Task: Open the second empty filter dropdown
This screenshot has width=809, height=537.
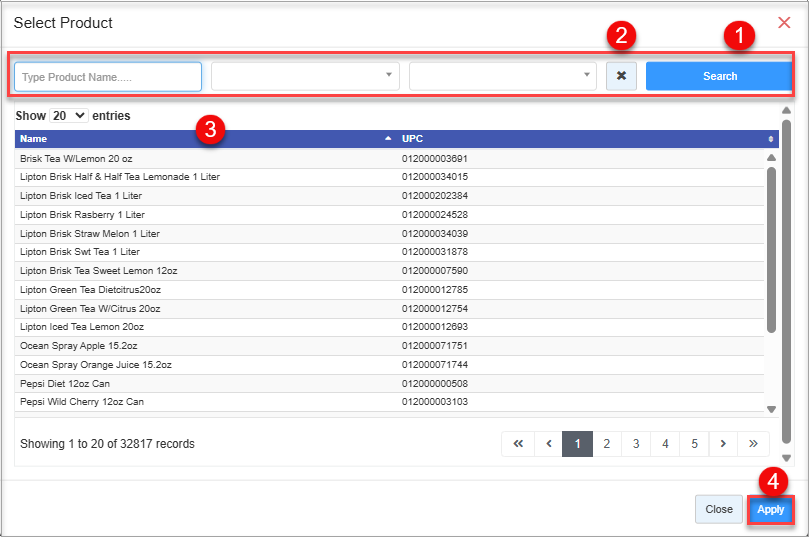Action: point(502,76)
